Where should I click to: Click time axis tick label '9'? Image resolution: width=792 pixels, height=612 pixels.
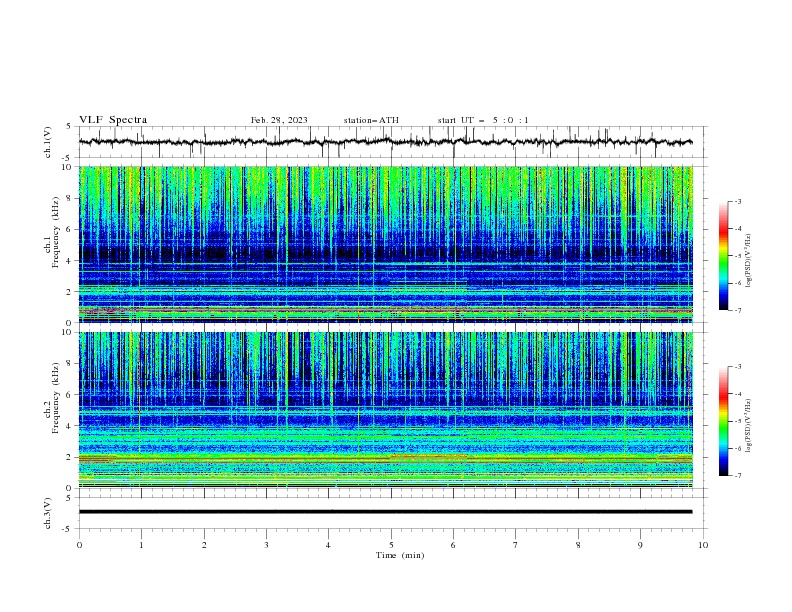[x=640, y=545]
